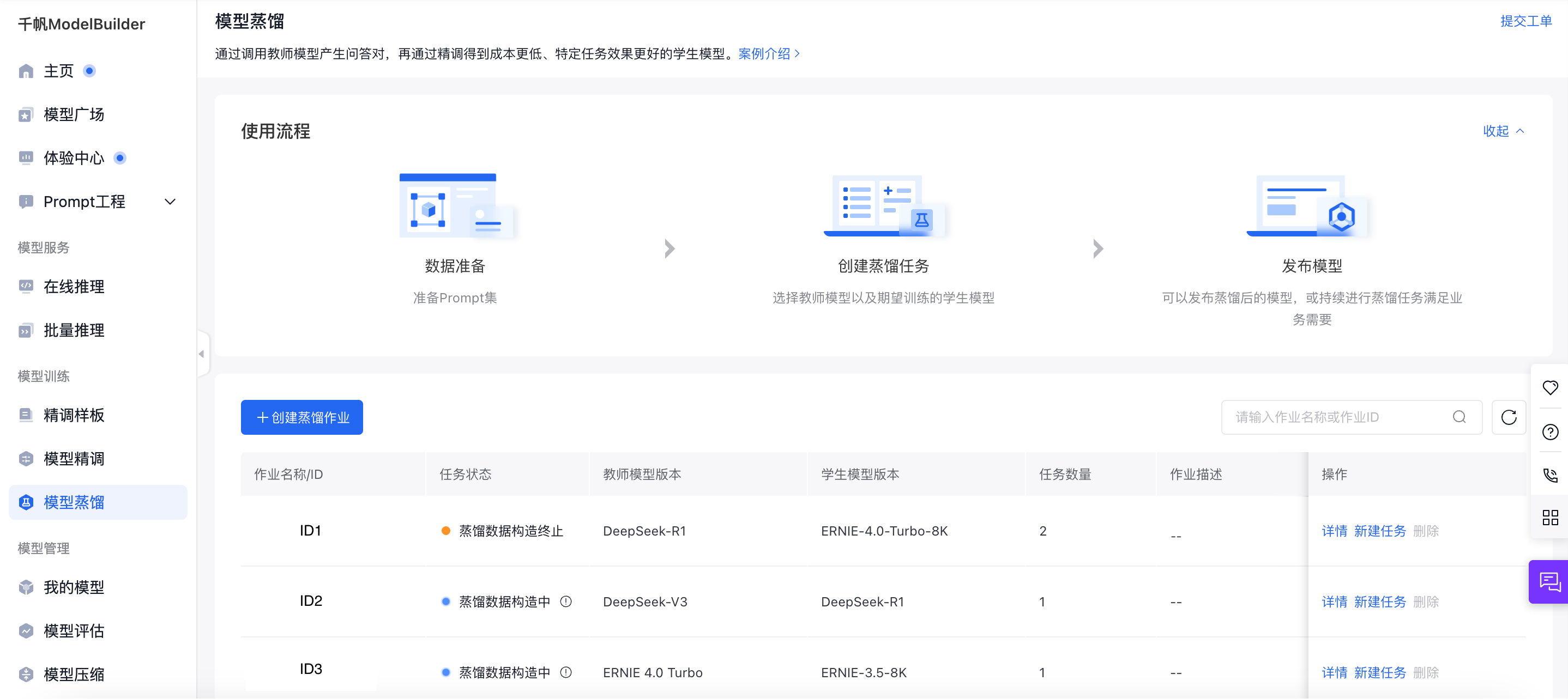Click the 模型广场 star icon

coord(26,115)
